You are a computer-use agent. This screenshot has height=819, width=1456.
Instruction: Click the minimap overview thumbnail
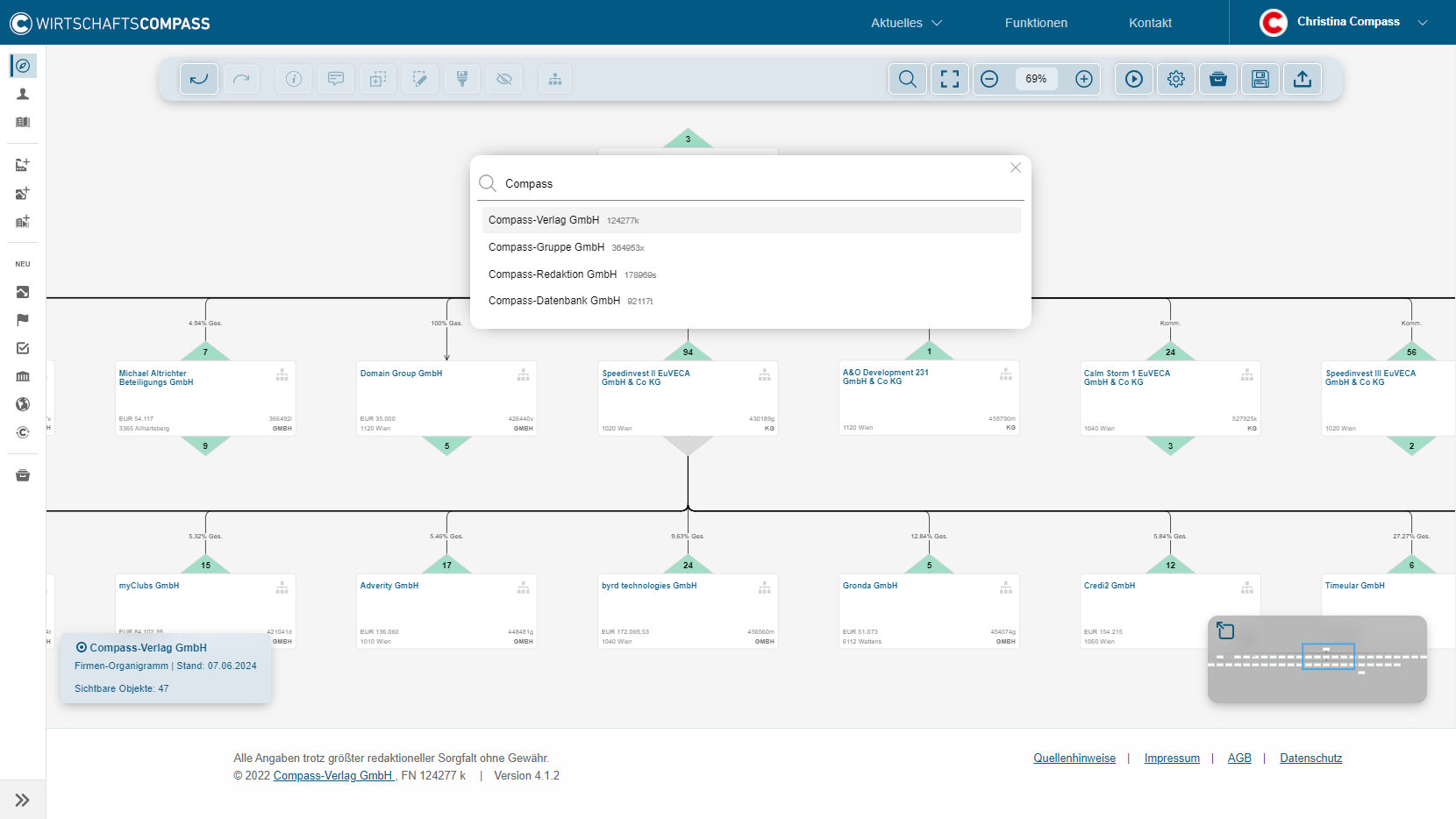(1317, 659)
